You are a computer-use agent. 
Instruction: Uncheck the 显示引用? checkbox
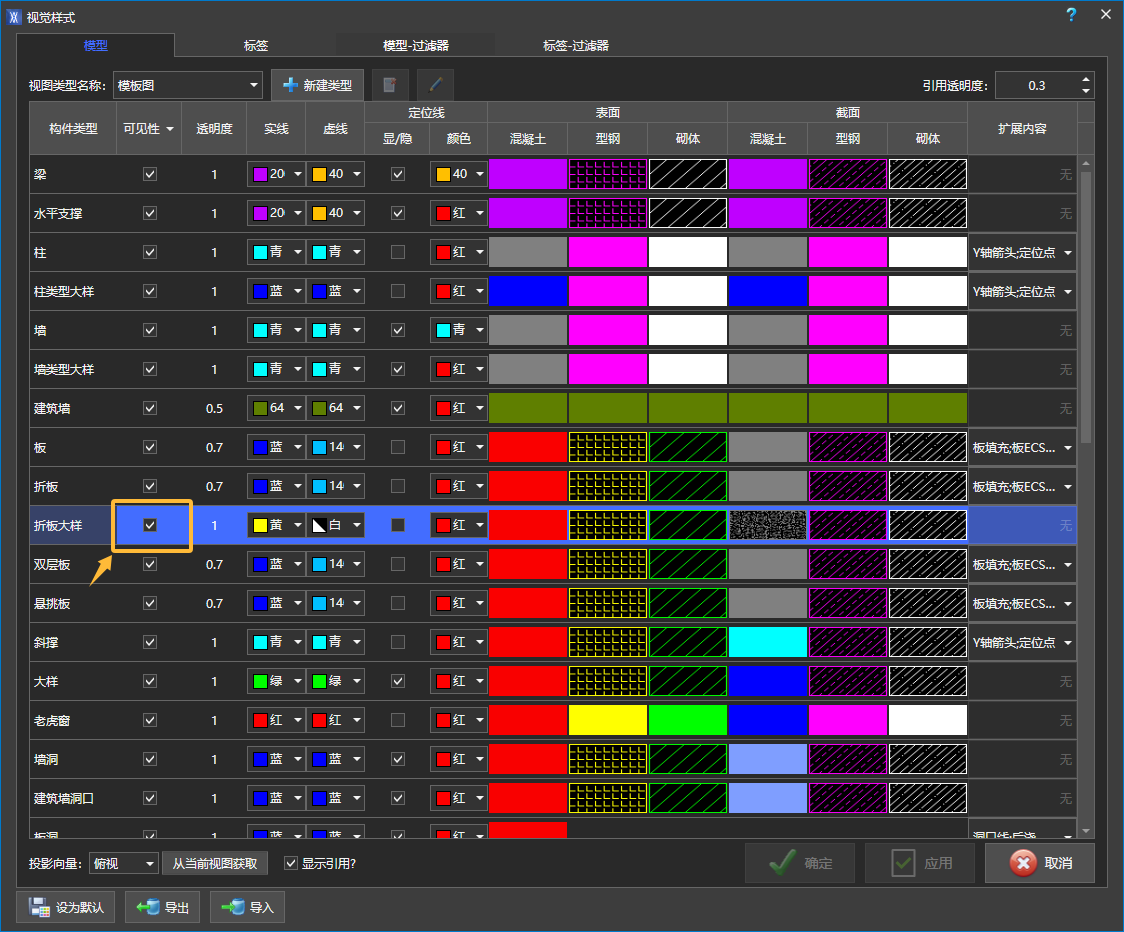(x=291, y=863)
